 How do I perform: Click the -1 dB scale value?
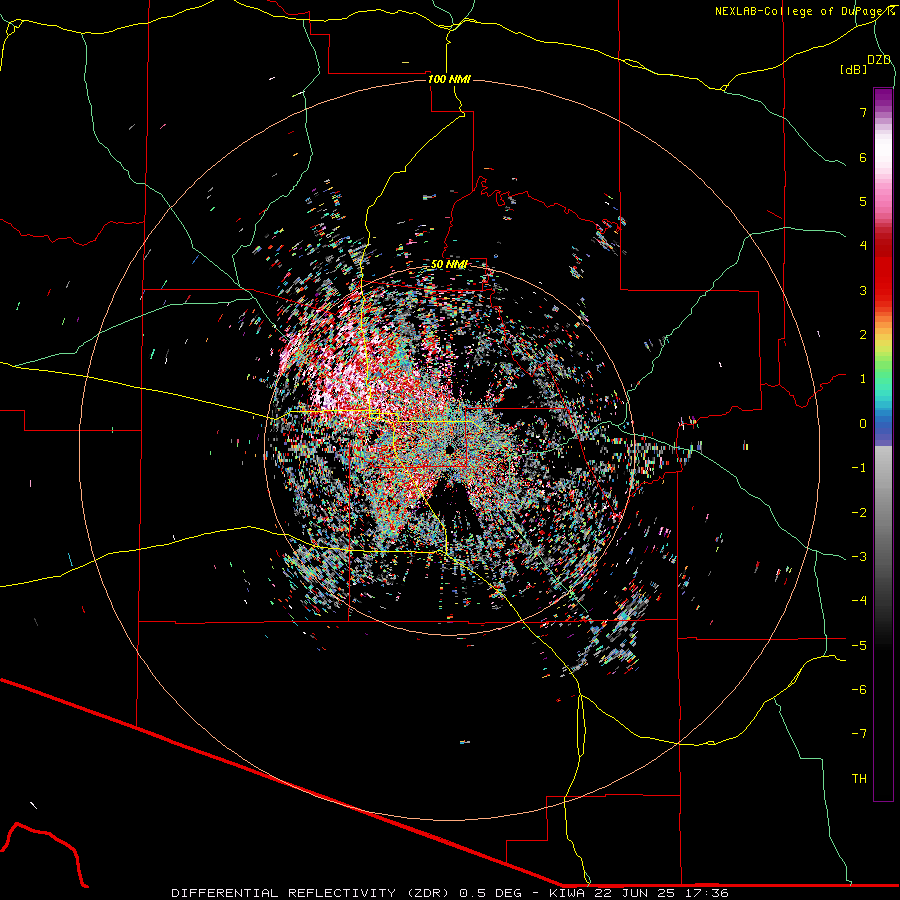pos(859,468)
